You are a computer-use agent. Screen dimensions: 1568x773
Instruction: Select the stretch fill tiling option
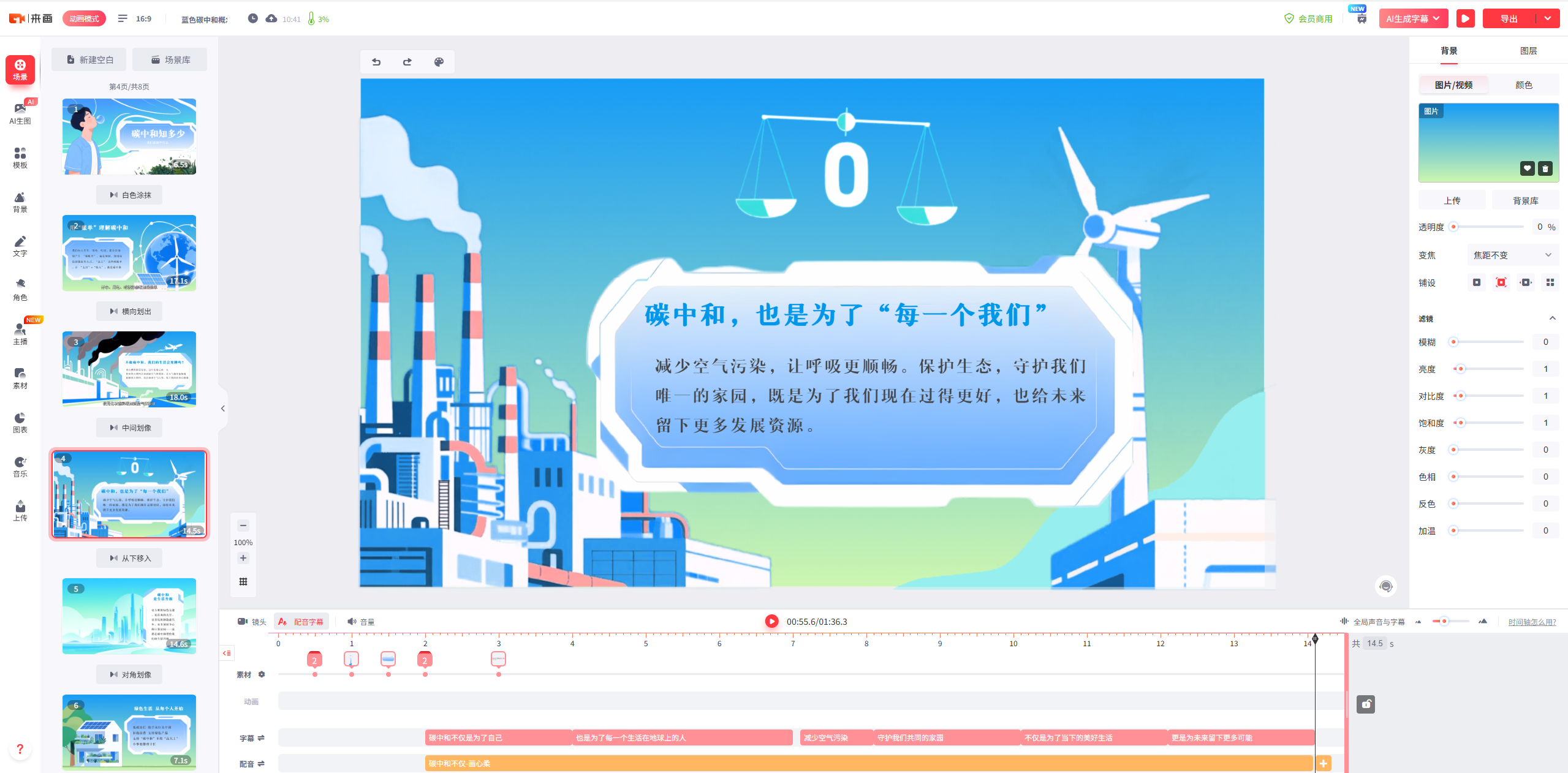1526,282
